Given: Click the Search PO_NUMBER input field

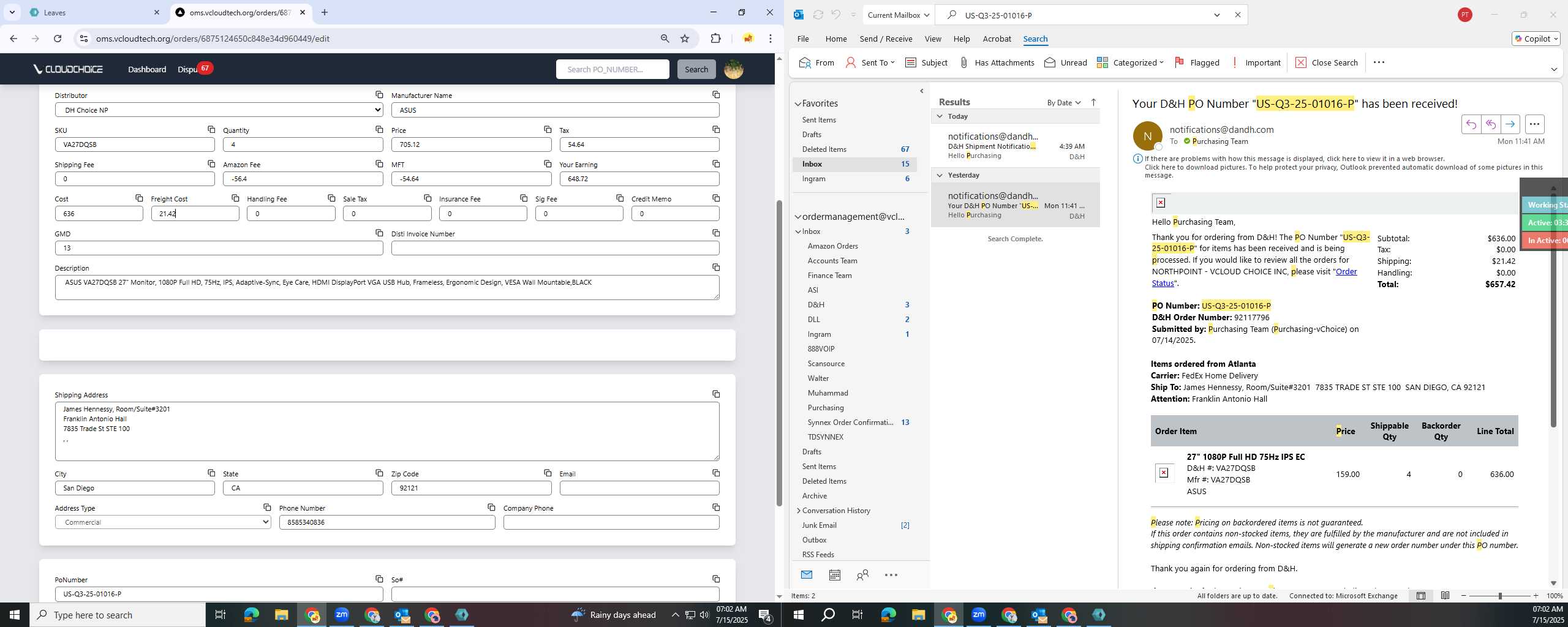Looking at the screenshot, I should 612,69.
